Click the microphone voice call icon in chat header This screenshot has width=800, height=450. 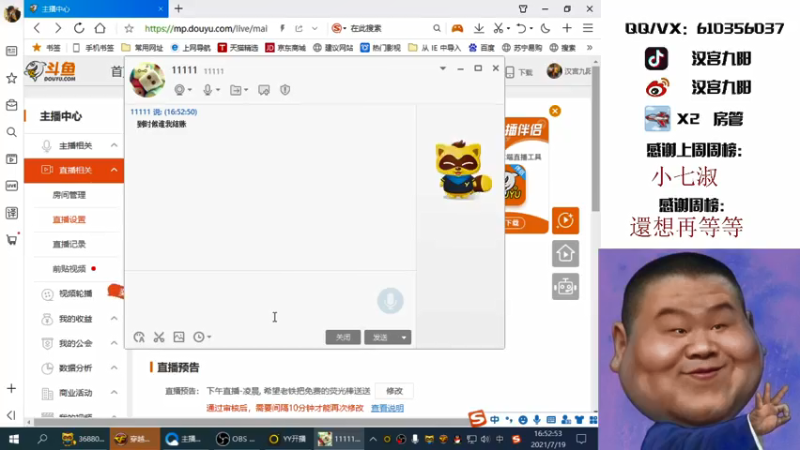(207, 90)
